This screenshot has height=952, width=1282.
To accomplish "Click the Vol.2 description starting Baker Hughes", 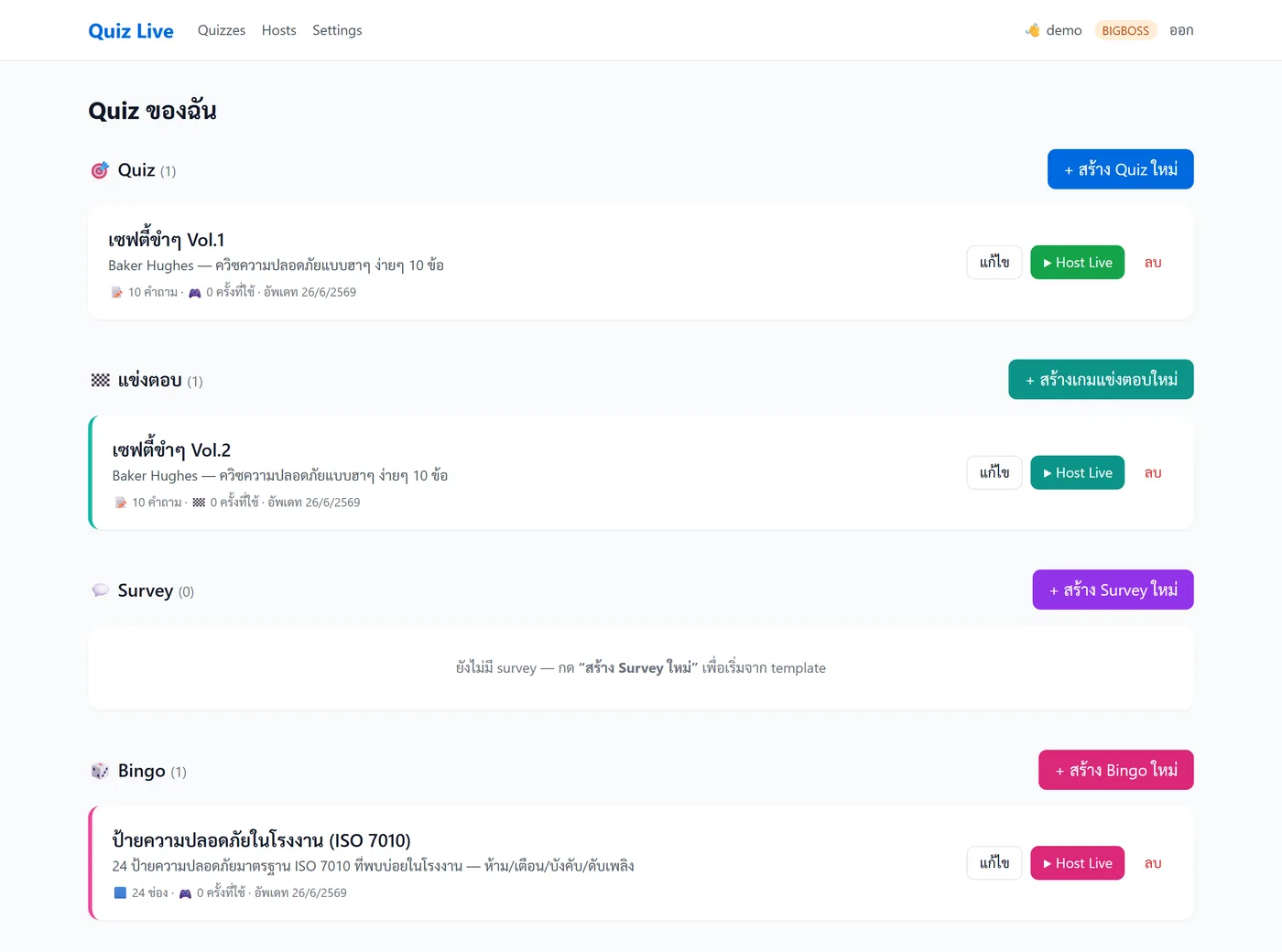I will 280,476.
